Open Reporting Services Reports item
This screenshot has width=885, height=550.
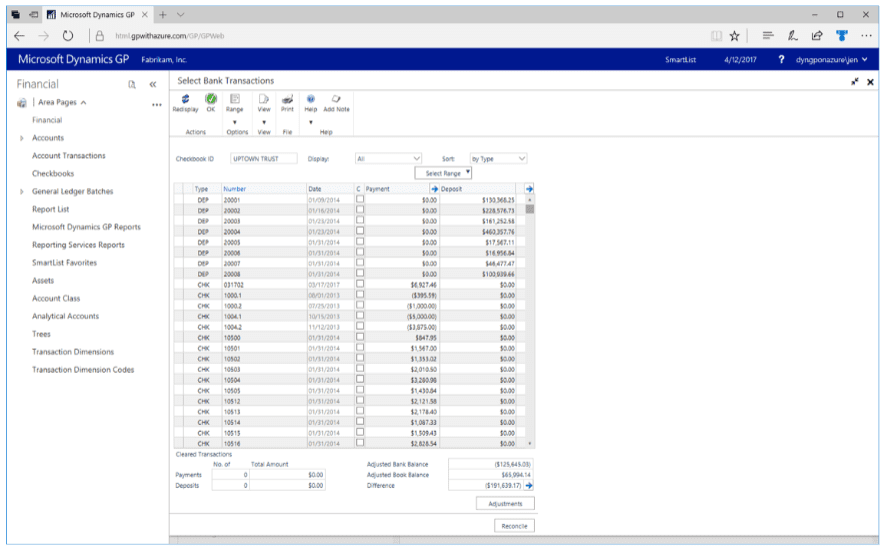[x=78, y=245]
